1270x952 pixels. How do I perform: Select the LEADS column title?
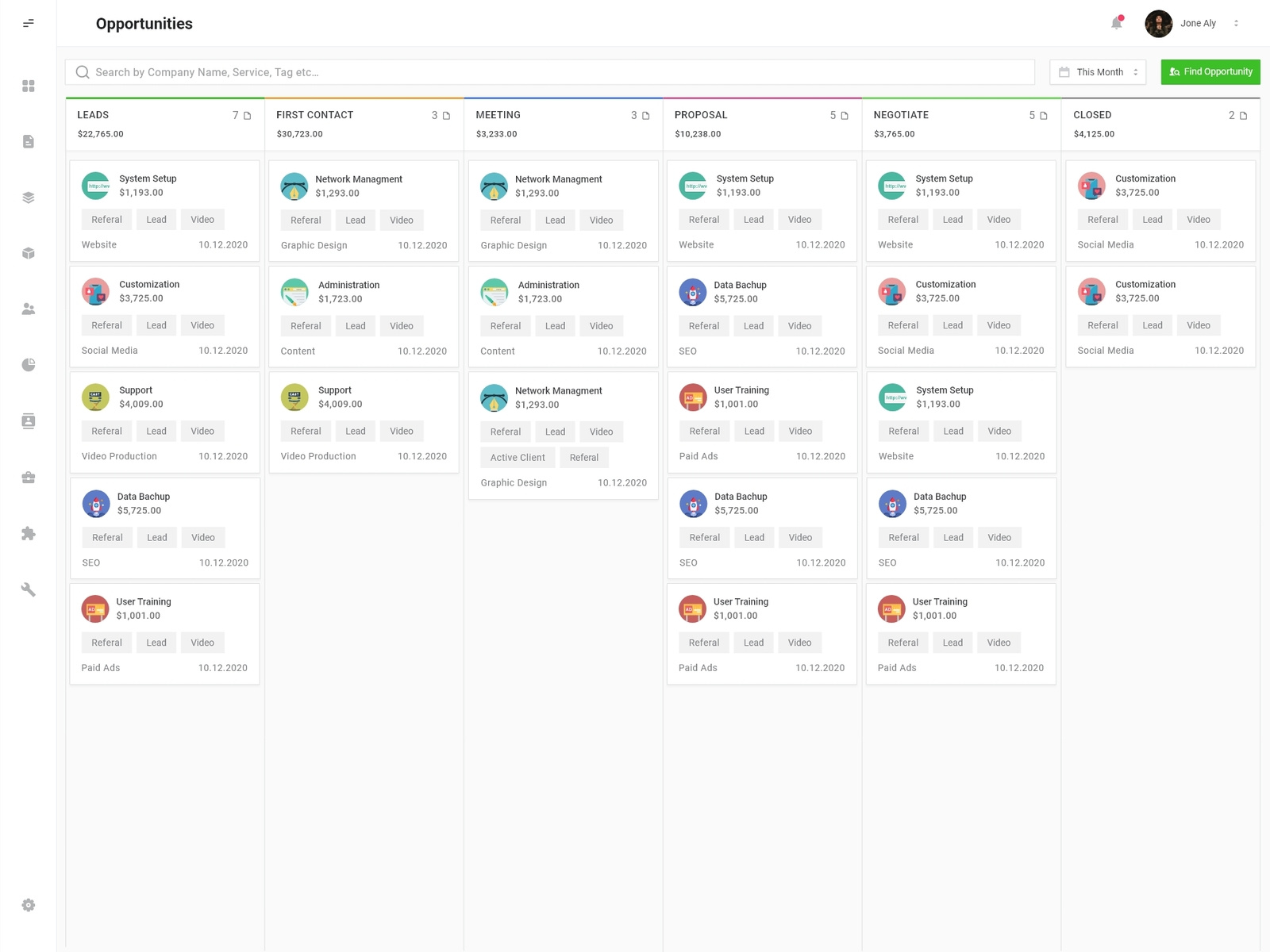coord(93,115)
